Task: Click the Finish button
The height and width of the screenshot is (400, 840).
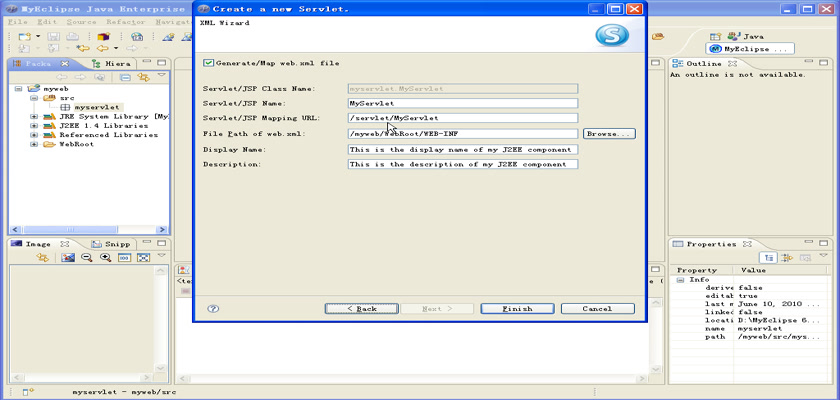Action: [517, 308]
